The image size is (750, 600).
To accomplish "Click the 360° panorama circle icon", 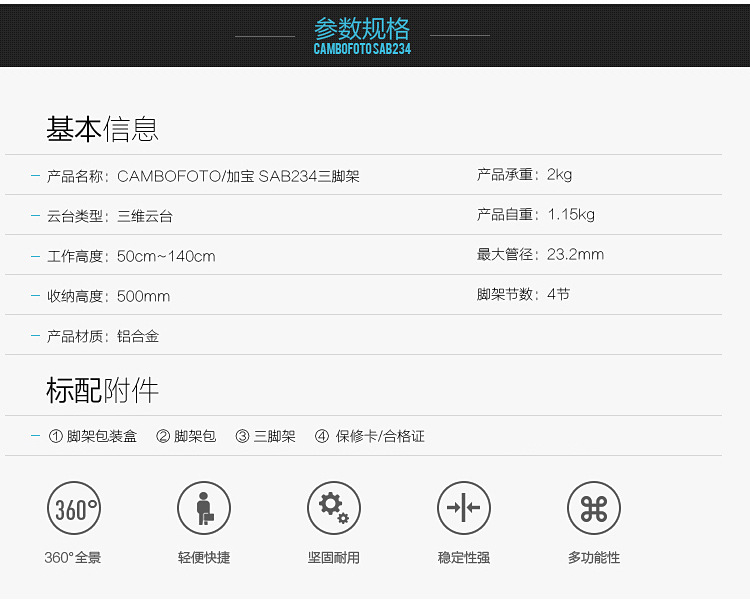I will tap(74, 508).
